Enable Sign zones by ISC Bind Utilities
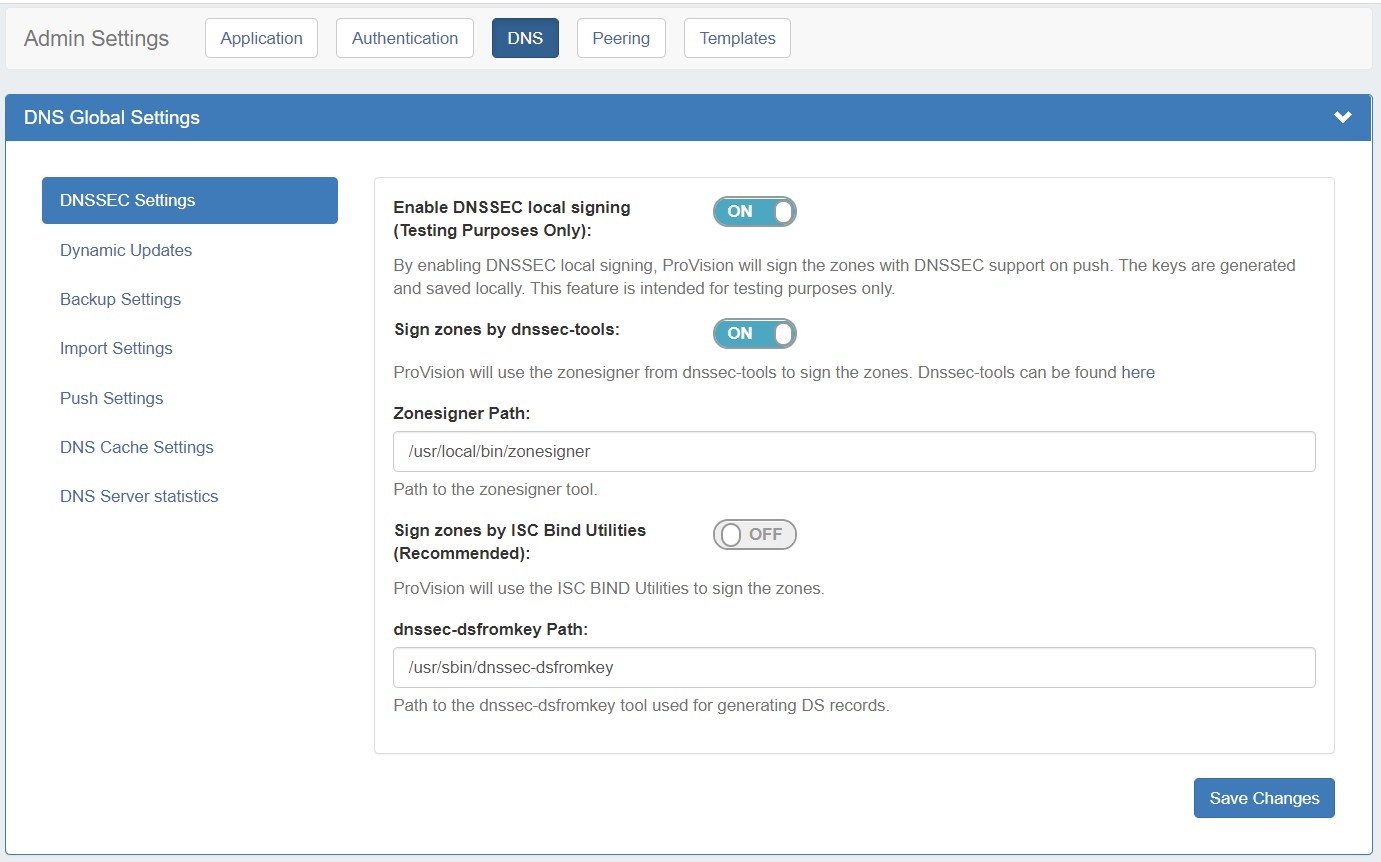The image size is (1381, 862). [x=754, y=535]
